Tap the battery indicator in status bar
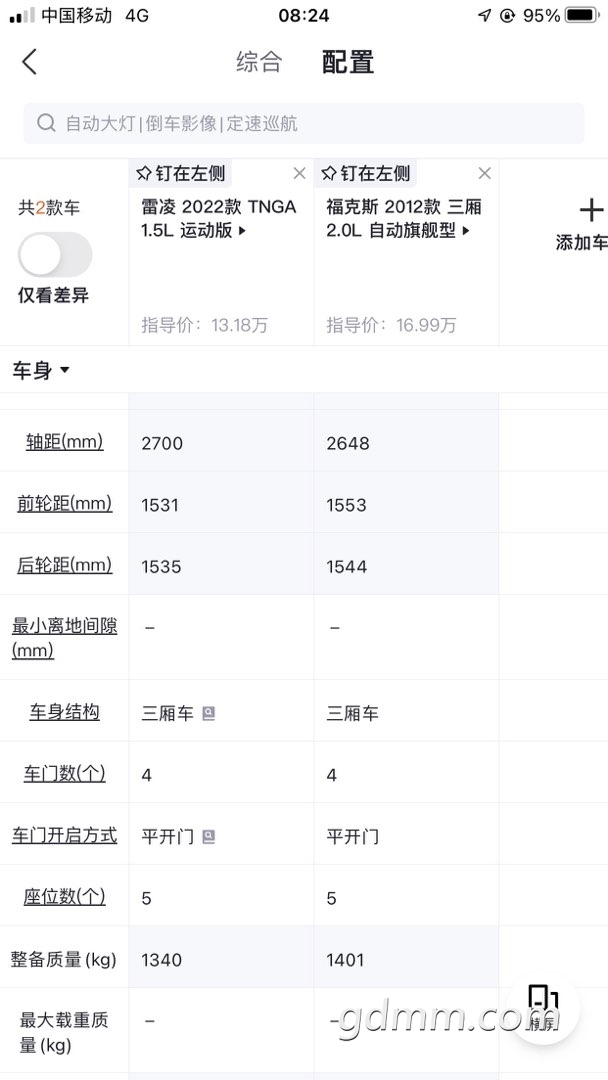608x1080 pixels. pos(583,14)
